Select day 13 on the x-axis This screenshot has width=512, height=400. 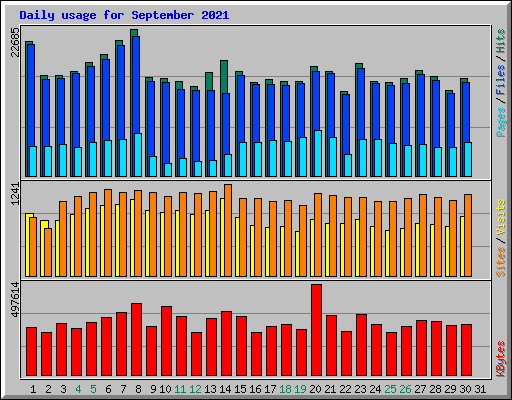pos(210,389)
